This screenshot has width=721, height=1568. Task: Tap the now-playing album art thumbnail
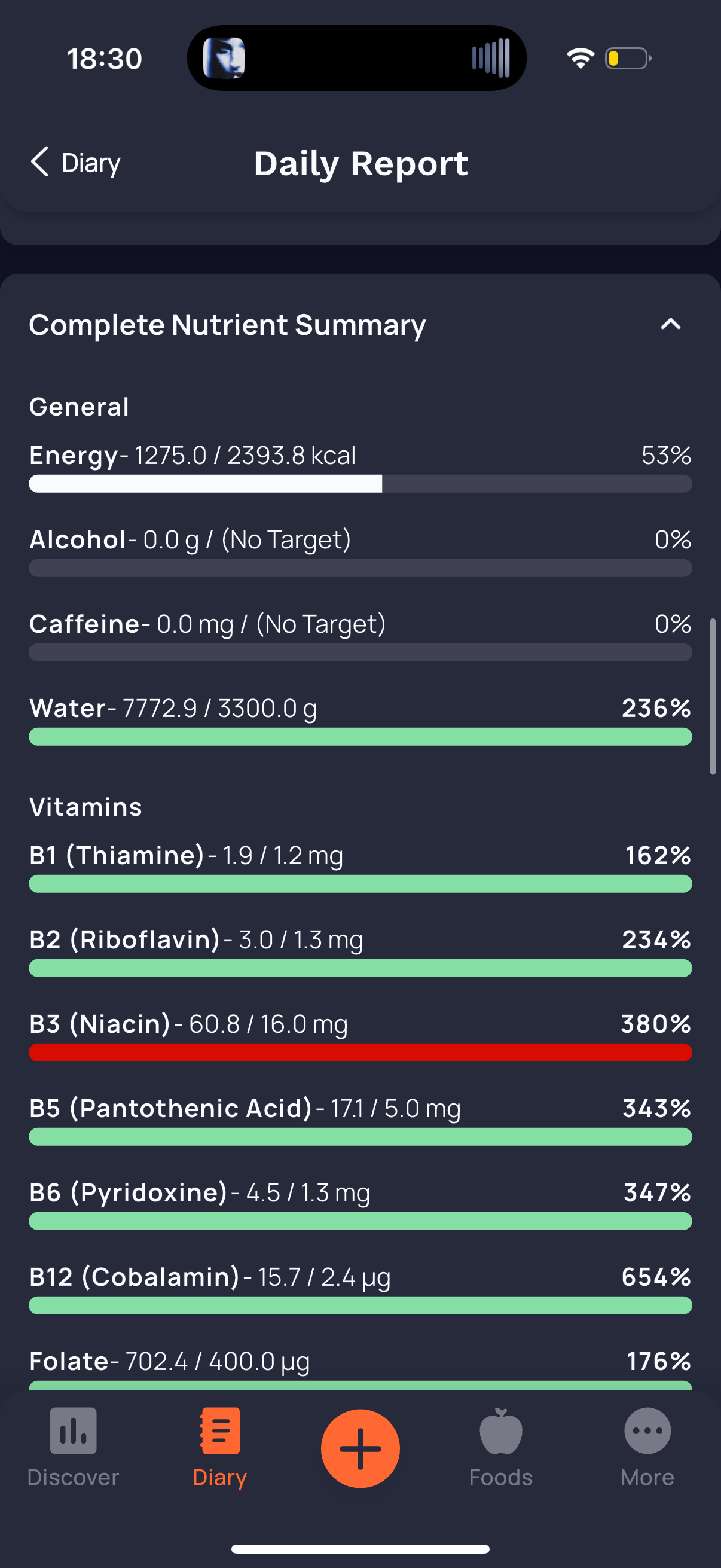pyautogui.click(x=224, y=59)
